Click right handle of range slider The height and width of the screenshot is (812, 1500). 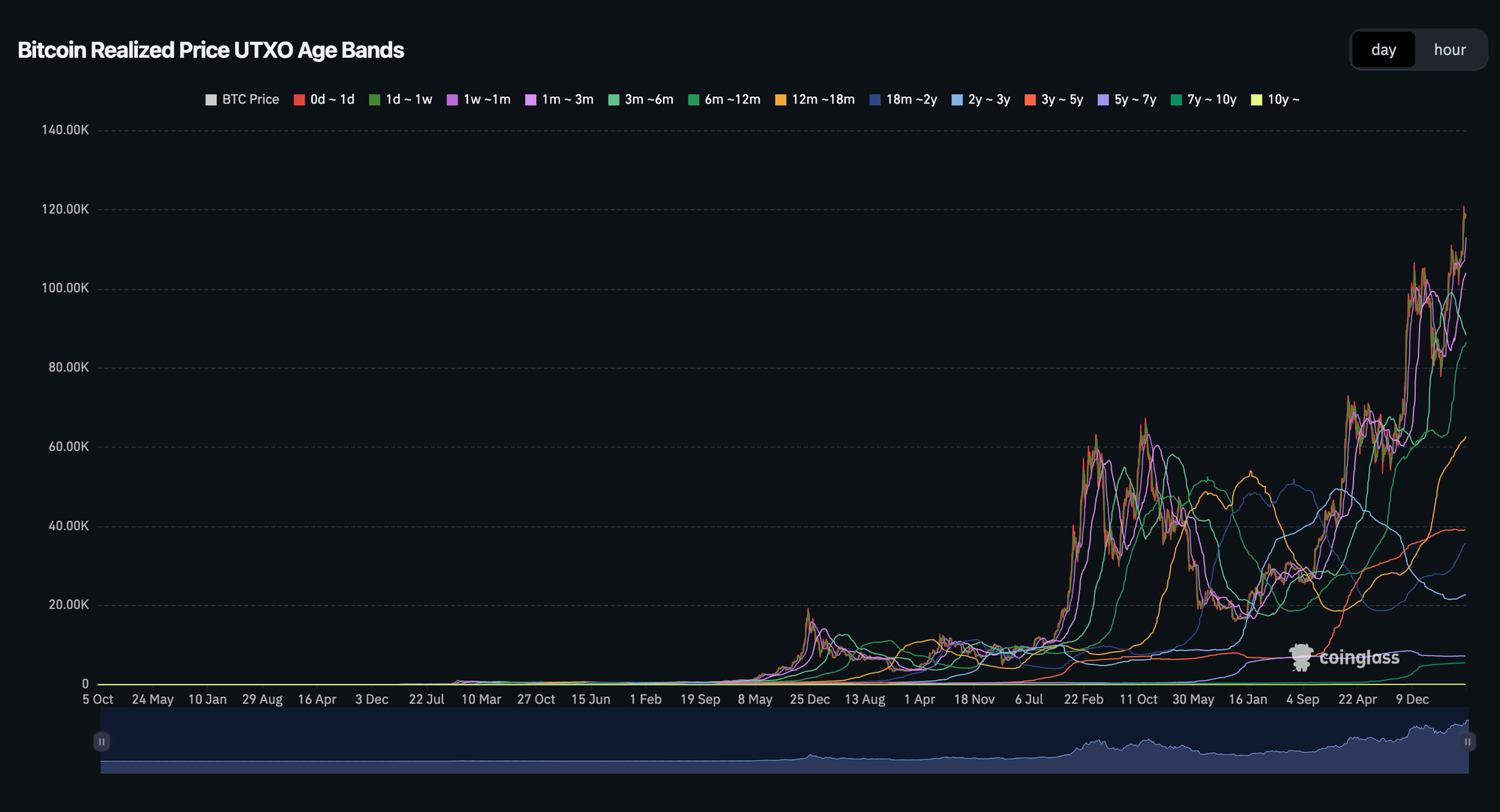tap(1468, 742)
